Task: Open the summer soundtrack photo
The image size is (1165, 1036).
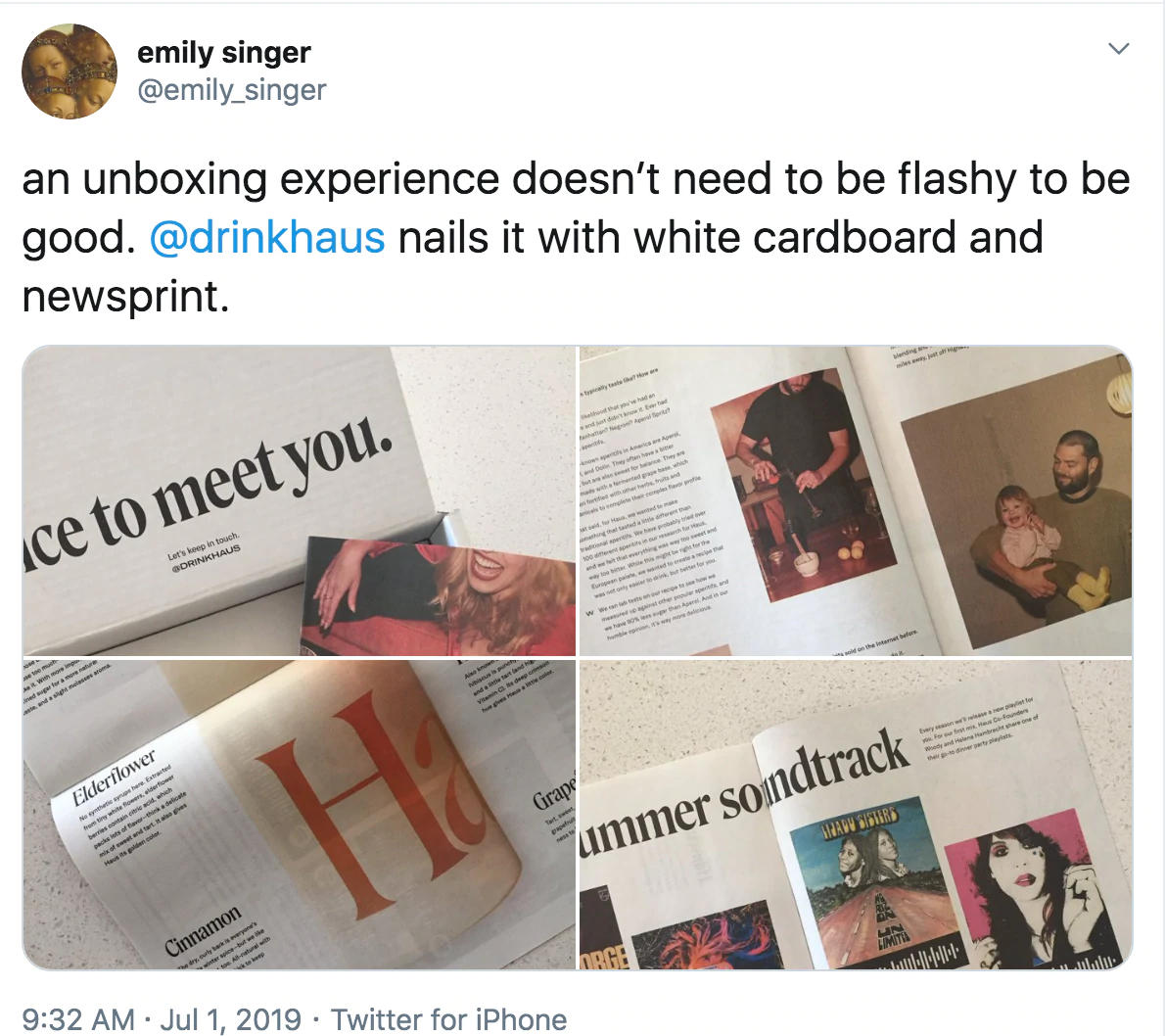Action: (856, 815)
